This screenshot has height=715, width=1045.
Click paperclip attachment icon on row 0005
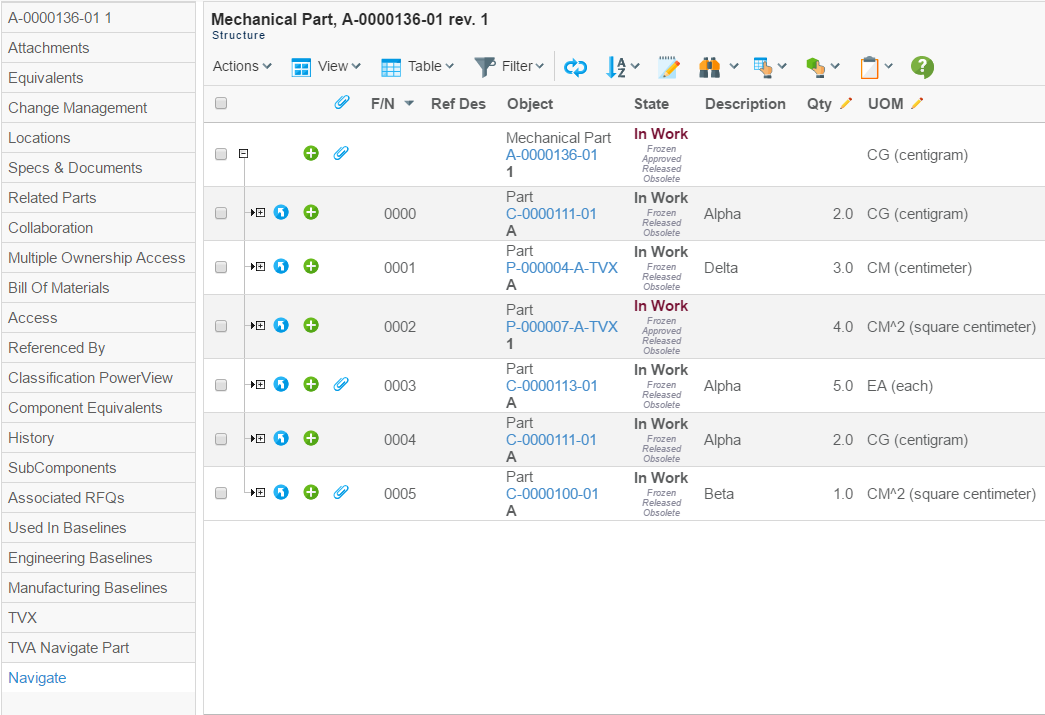(x=340, y=492)
